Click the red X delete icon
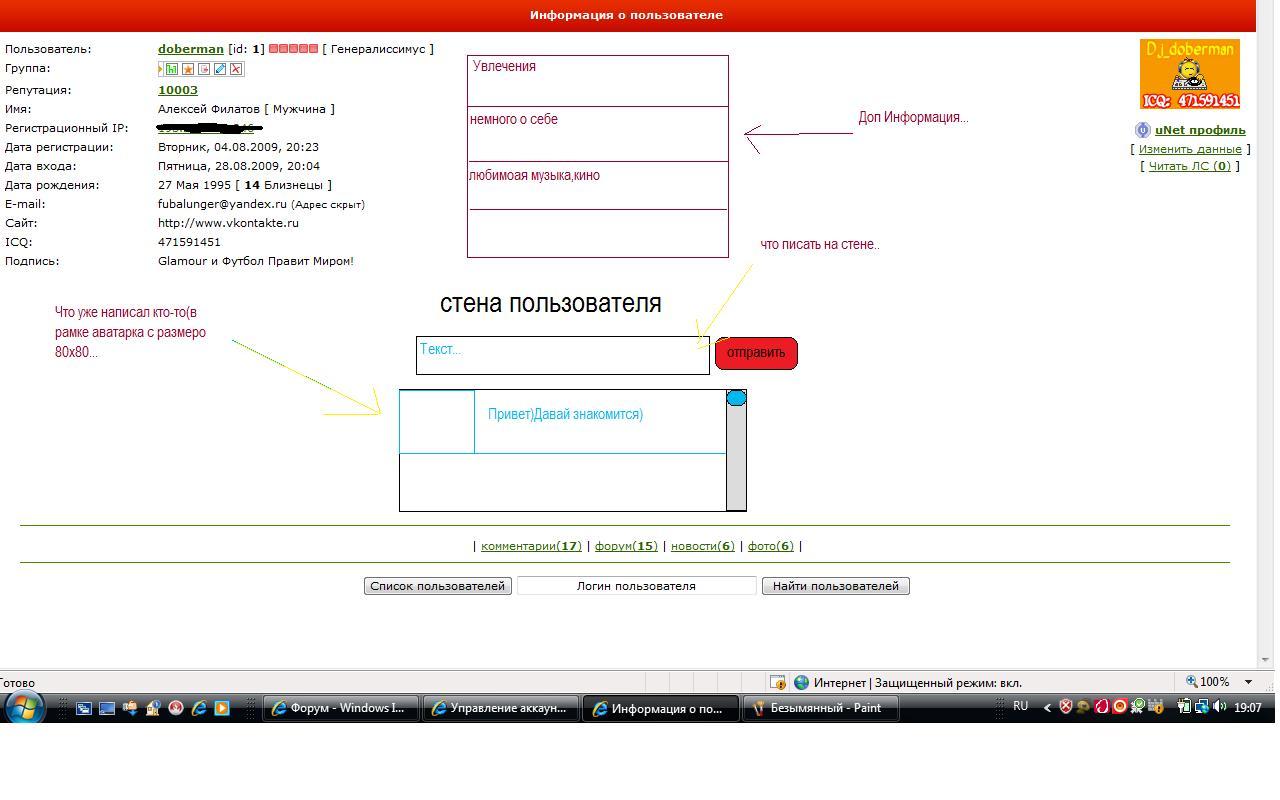The width and height of the screenshot is (1280, 800). point(236,69)
